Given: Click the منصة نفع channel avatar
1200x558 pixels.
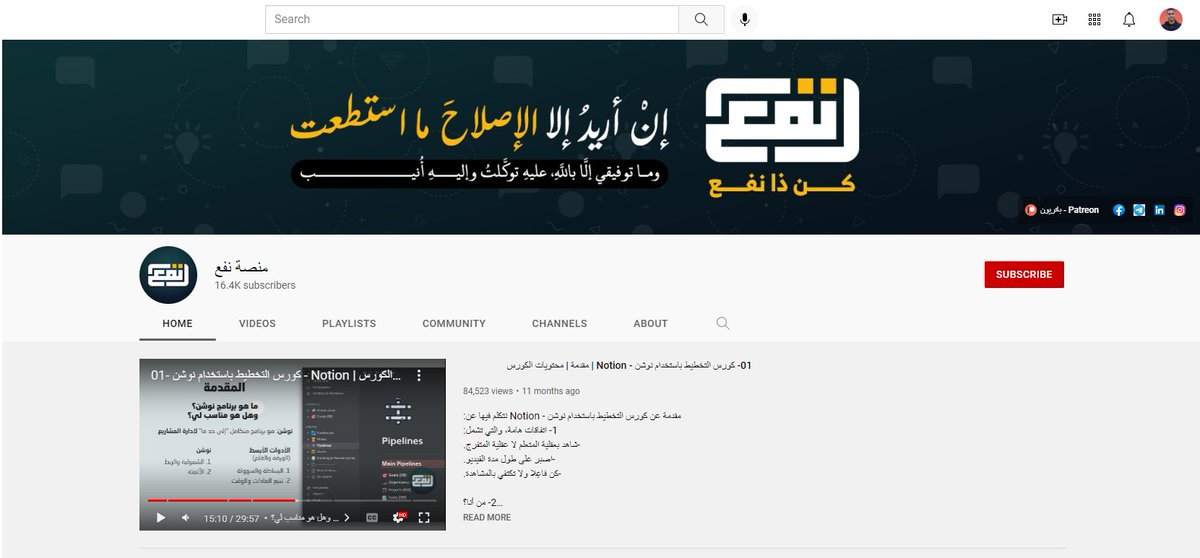Looking at the screenshot, I should click(168, 275).
